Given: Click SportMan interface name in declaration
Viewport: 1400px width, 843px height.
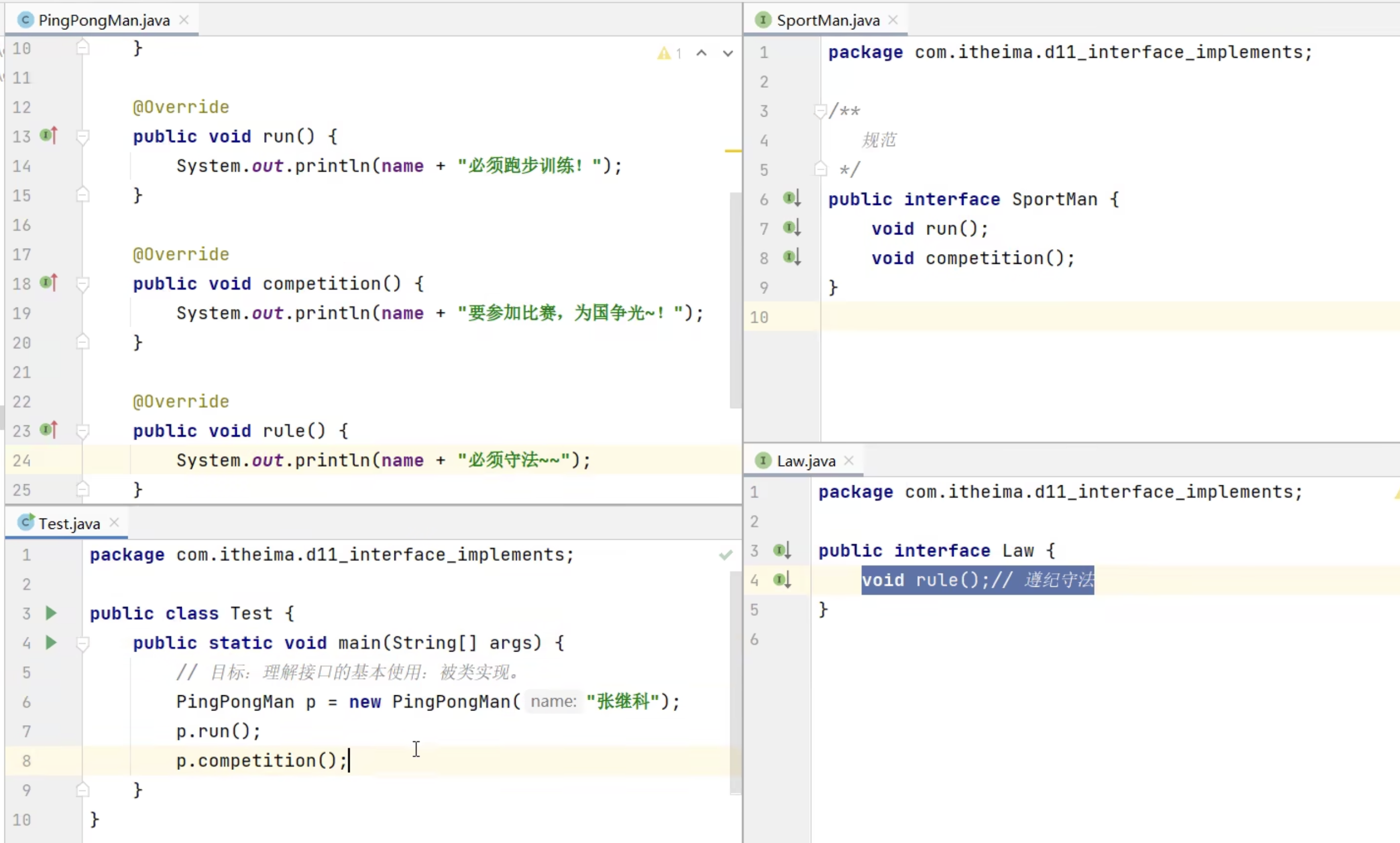Looking at the screenshot, I should point(1055,199).
